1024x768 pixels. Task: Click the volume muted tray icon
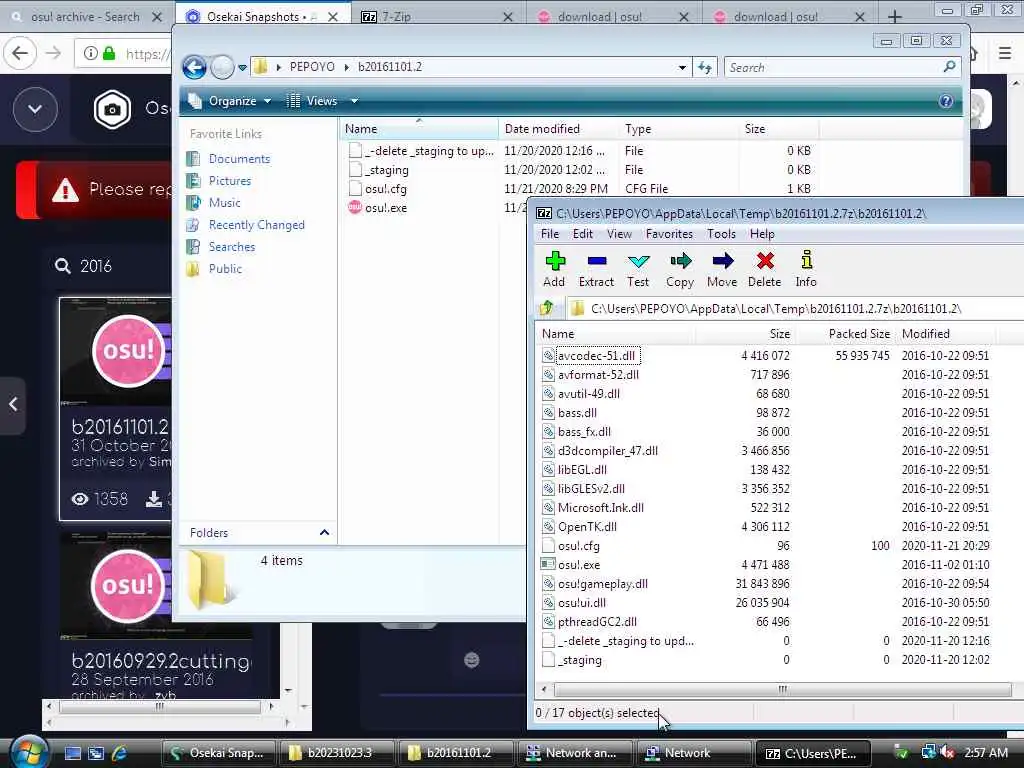pyautogui.click(x=948, y=752)
